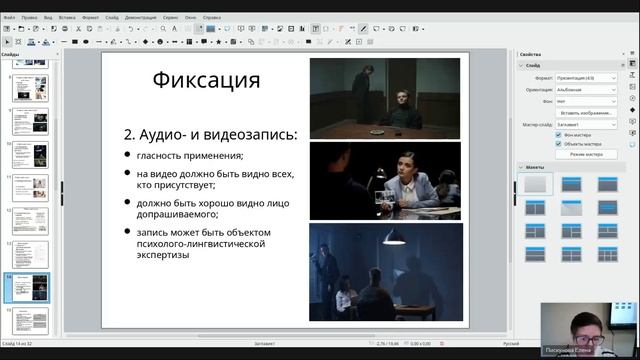Select slide 13 thumbnail in Слайды panel

click(x=30, y=254)
